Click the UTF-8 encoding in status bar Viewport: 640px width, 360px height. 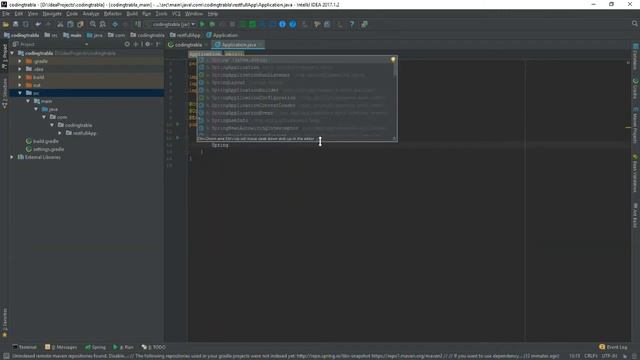[609, 356]
